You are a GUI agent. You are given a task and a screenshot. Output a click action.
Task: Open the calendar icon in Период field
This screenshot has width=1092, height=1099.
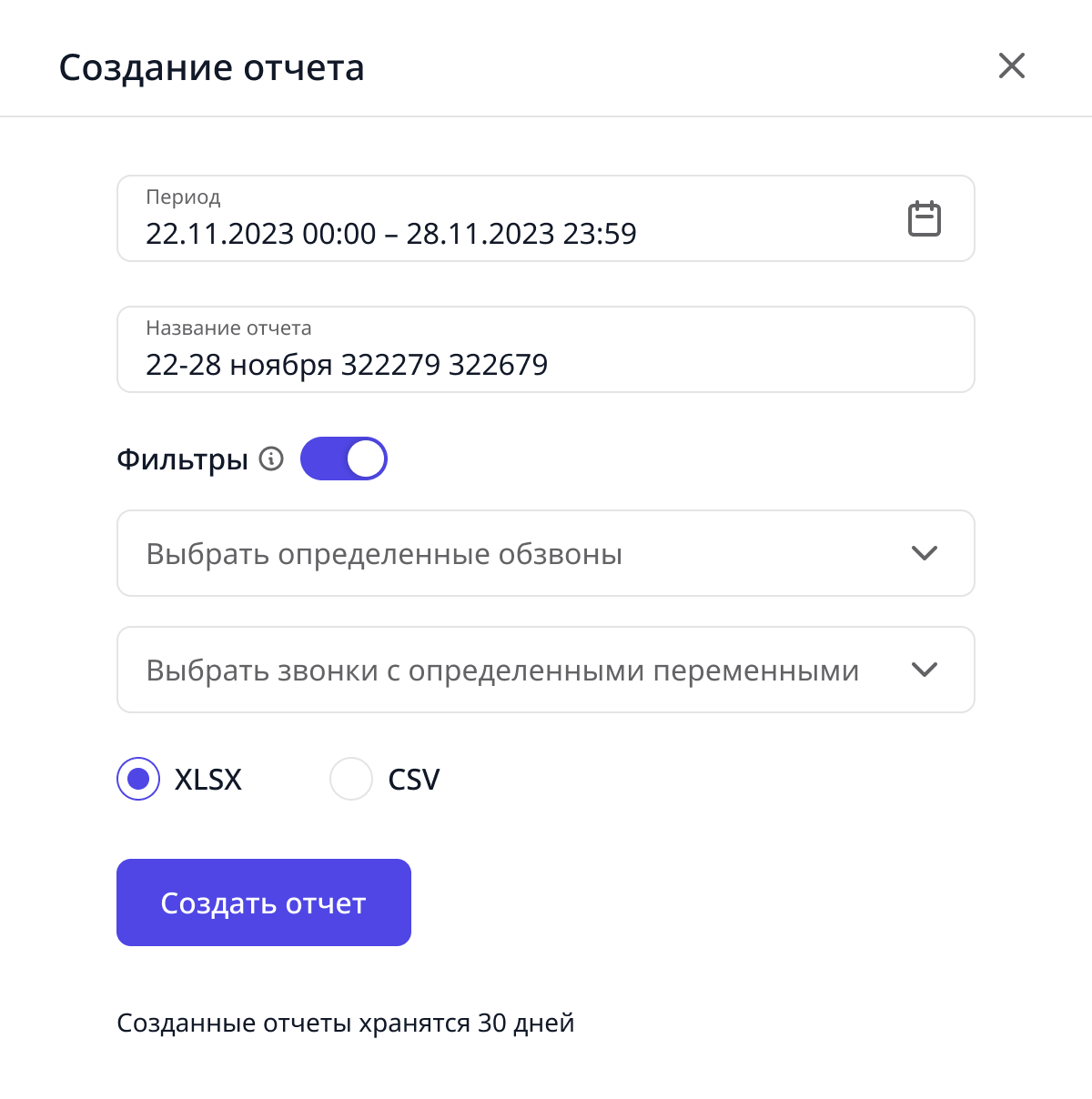click(x=925, y=219)
